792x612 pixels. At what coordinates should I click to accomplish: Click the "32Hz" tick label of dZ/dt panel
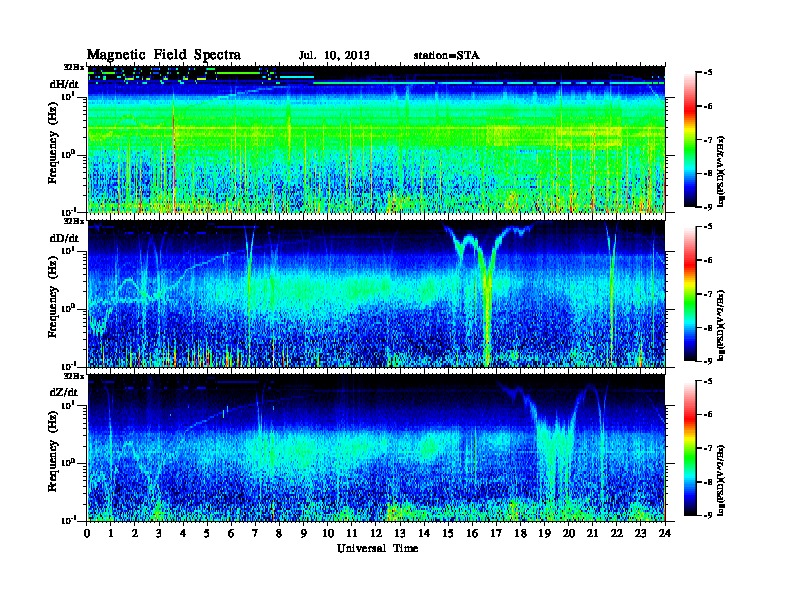pos(73,376)
